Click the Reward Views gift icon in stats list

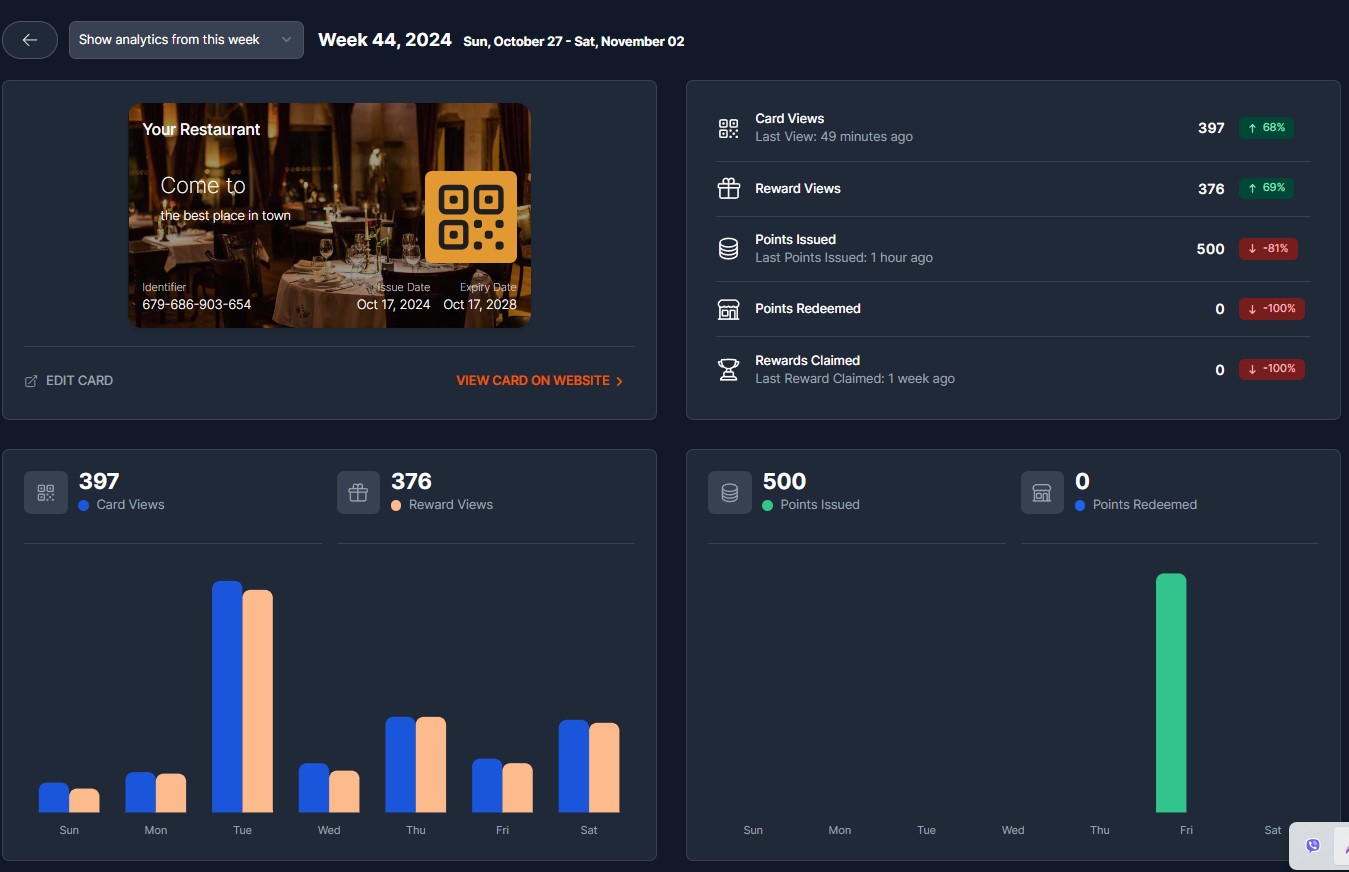coord(729,188)
